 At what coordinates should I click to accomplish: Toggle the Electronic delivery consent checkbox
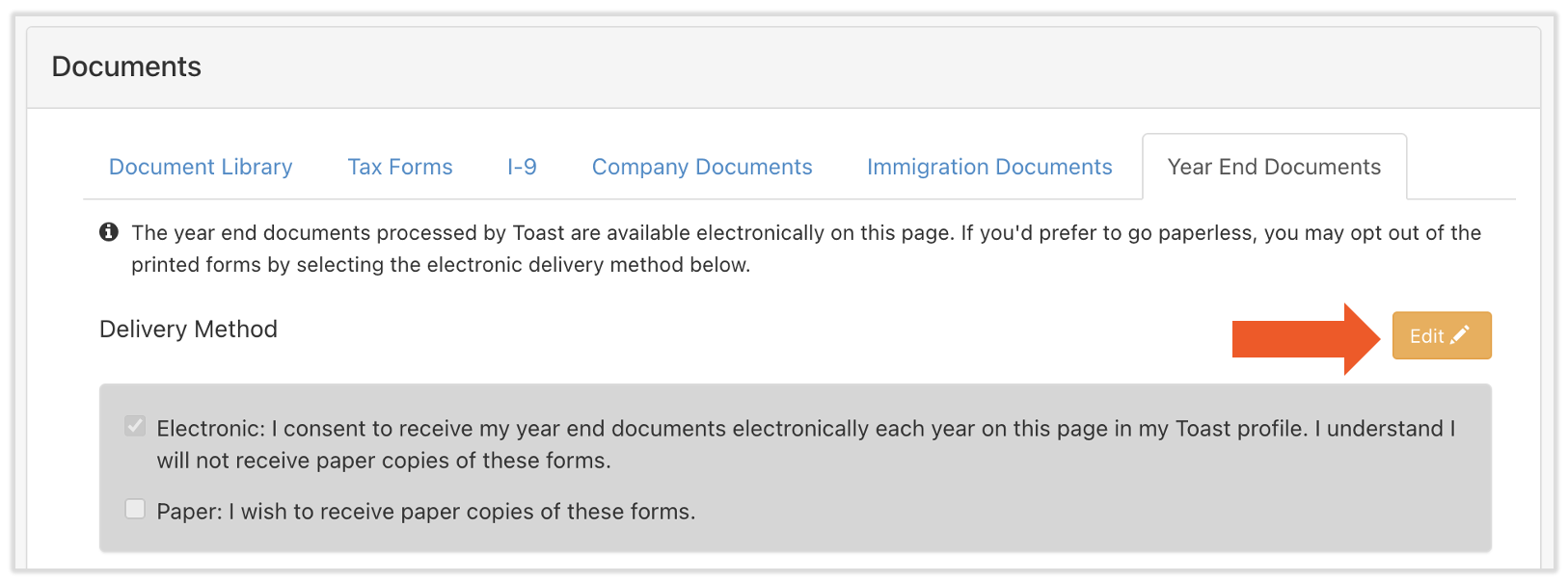tap(135, 426)
